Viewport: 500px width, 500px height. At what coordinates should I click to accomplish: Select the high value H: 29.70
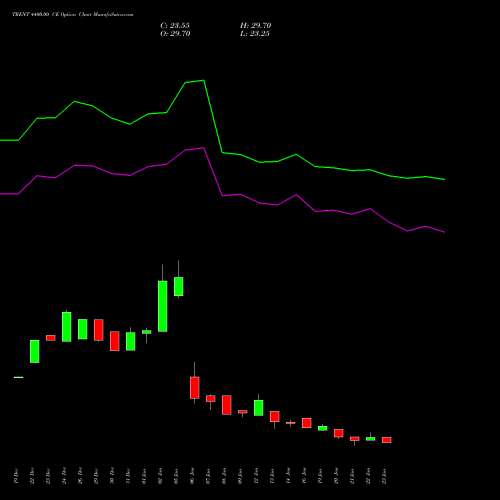coord(256,26)
